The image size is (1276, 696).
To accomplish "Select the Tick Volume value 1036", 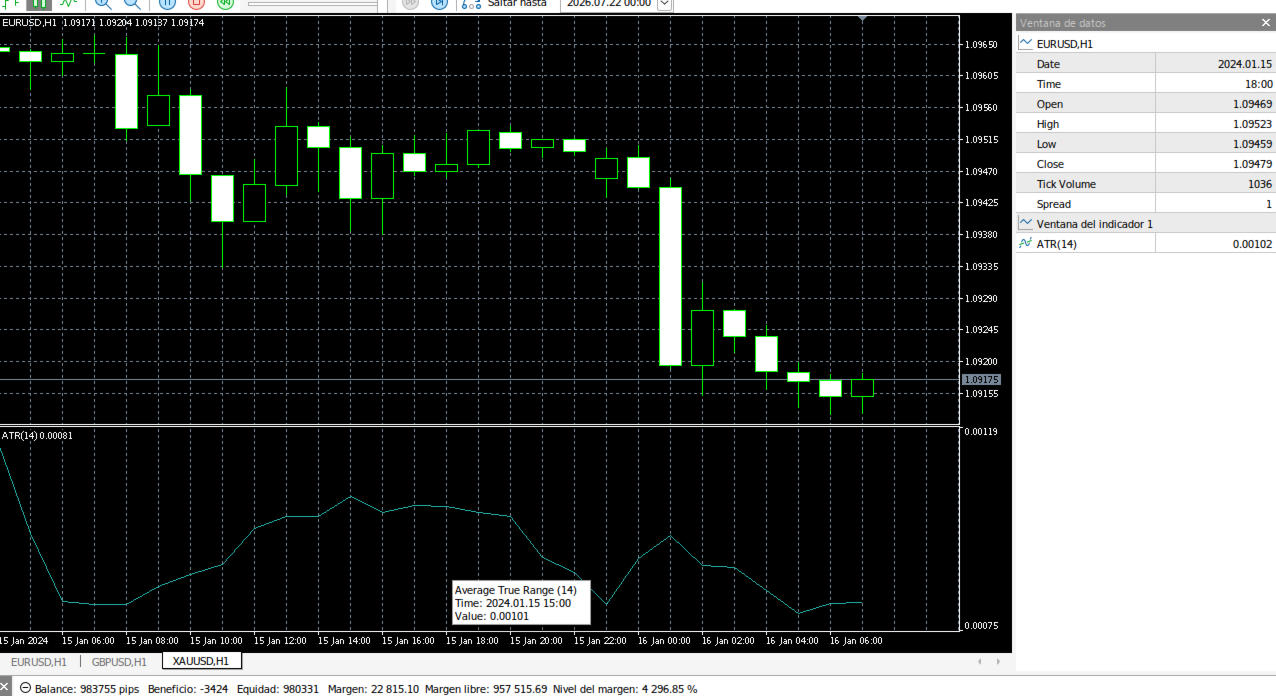I will point(1260,184).
